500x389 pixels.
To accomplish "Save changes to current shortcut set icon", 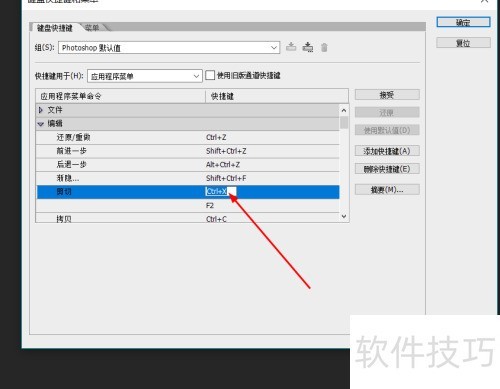I will [x=291, y=47].
